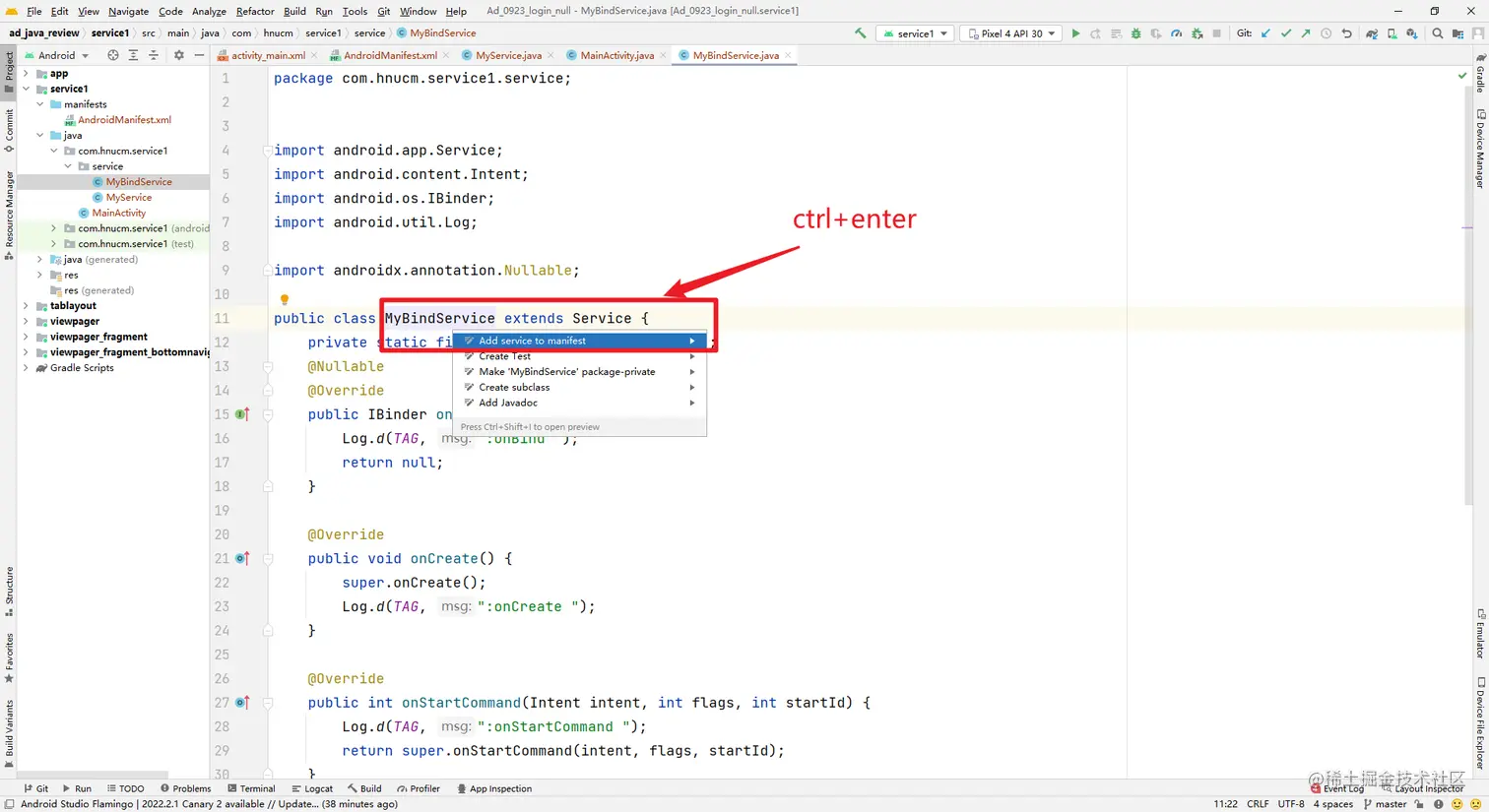Open the Refactor menu

[x=255, y=11]
